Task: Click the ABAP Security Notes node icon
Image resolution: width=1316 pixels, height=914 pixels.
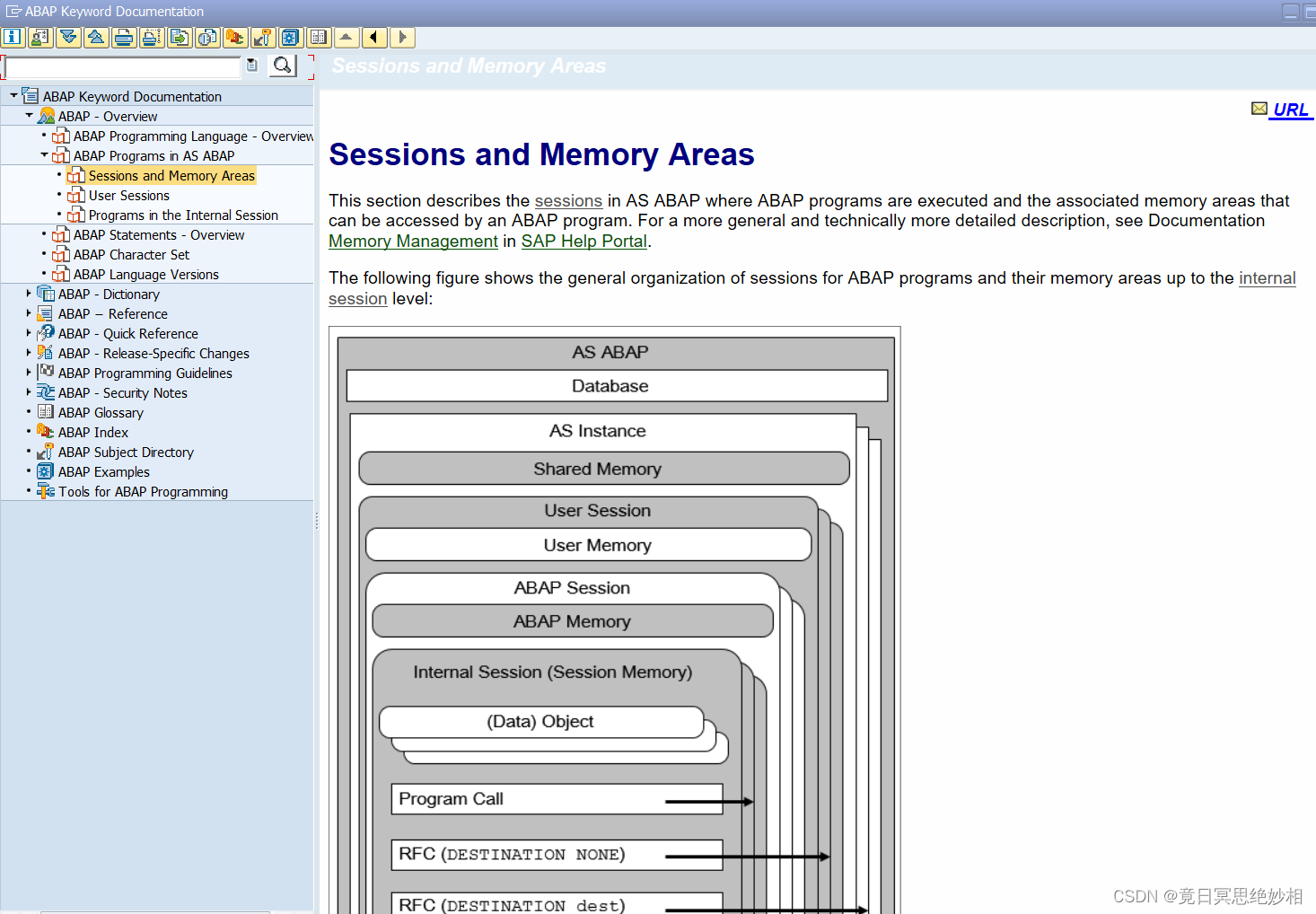Action: pos(46,392)
